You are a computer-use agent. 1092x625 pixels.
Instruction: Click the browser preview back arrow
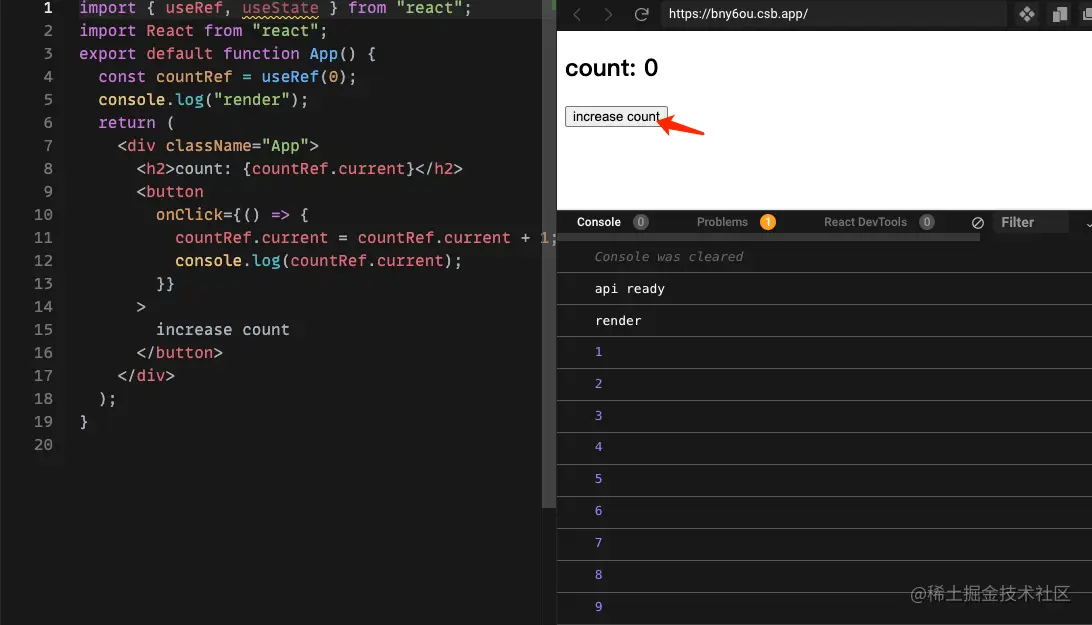[x=577, y=14]
